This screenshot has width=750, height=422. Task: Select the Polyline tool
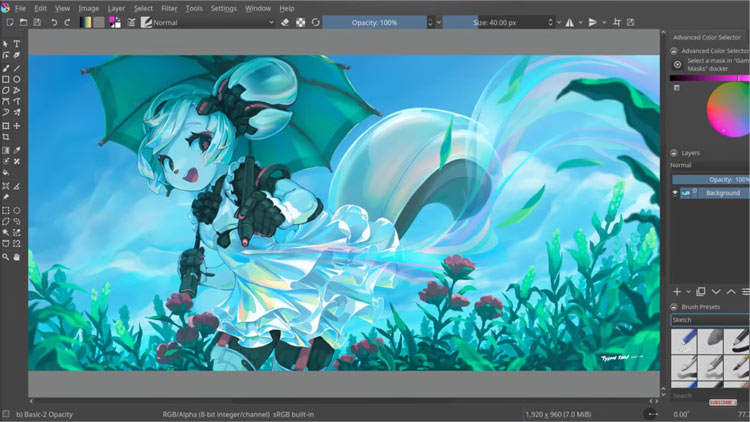click(17, 90)
